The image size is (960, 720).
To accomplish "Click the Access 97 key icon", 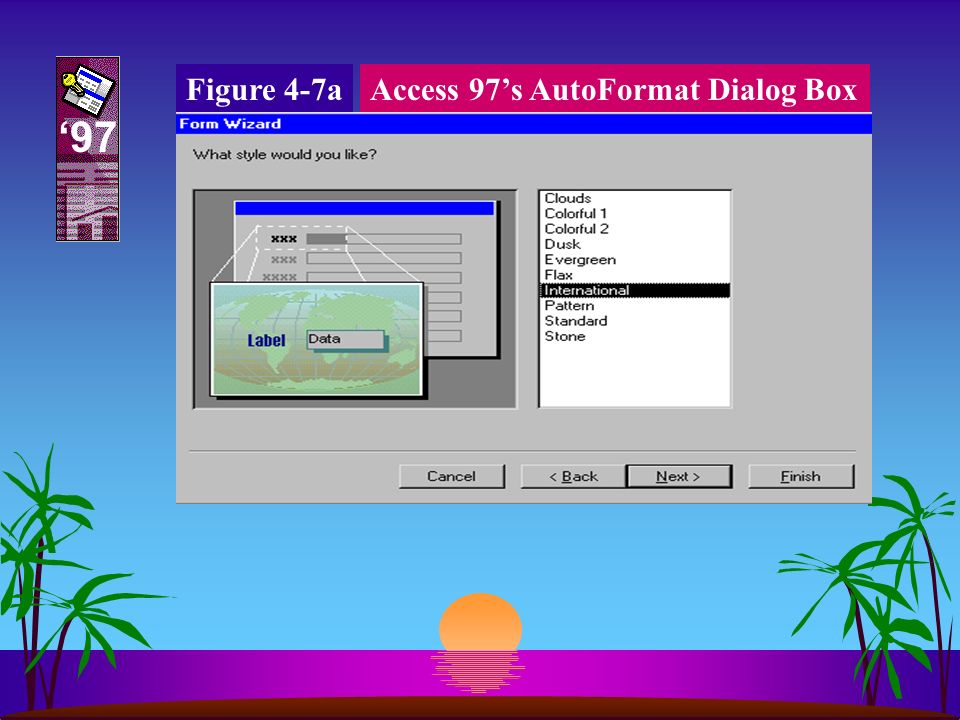I will coord(88,90).
